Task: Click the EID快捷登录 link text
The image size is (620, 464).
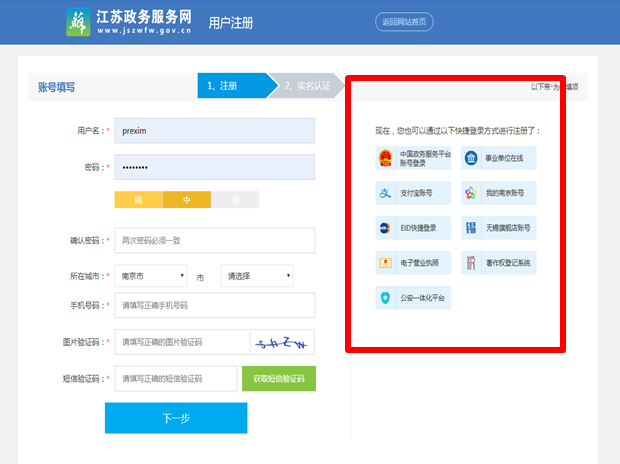Action: pyautogui.click(x=418, y=228)
